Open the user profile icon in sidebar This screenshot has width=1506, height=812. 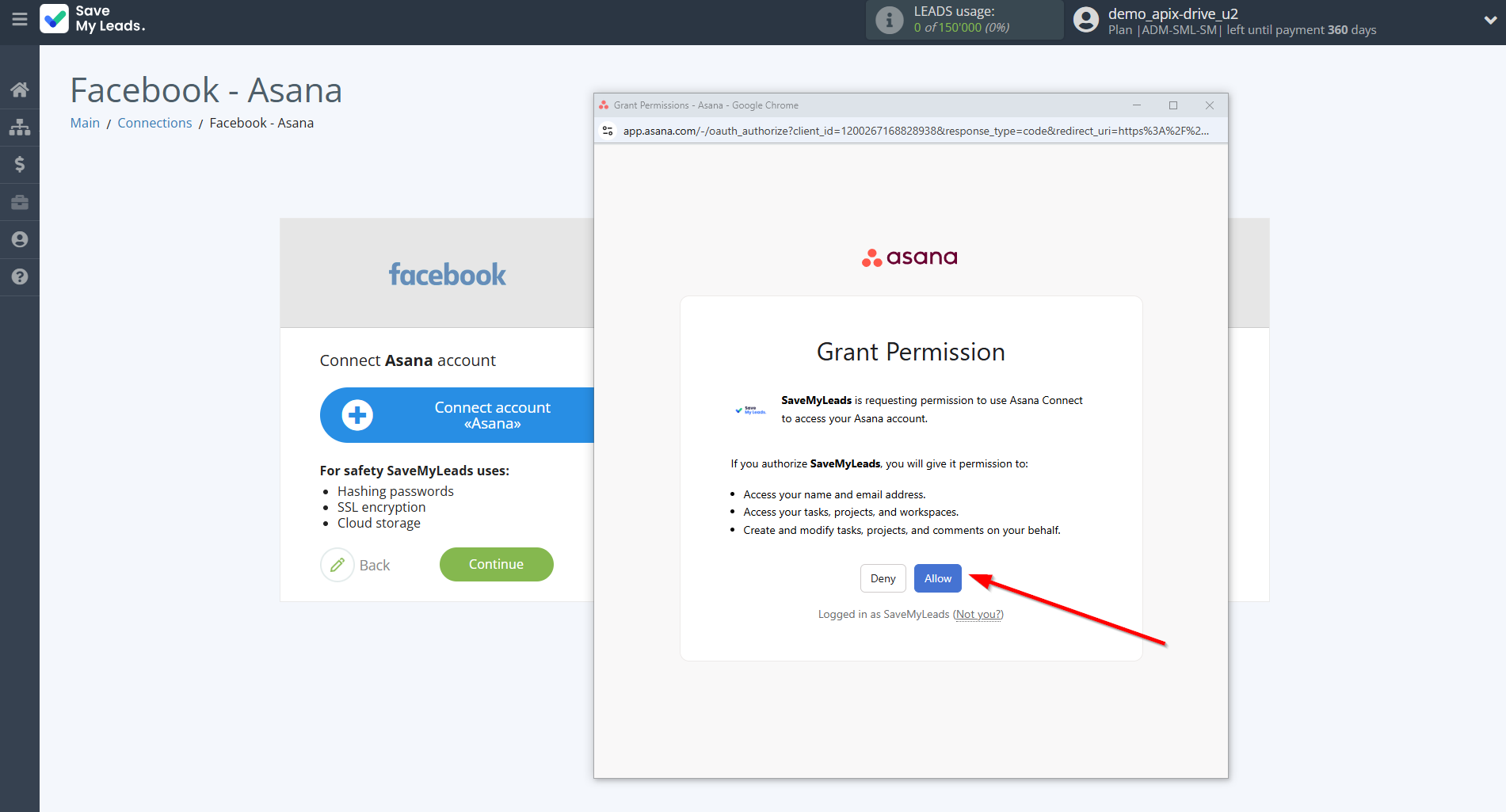point(20,239)
